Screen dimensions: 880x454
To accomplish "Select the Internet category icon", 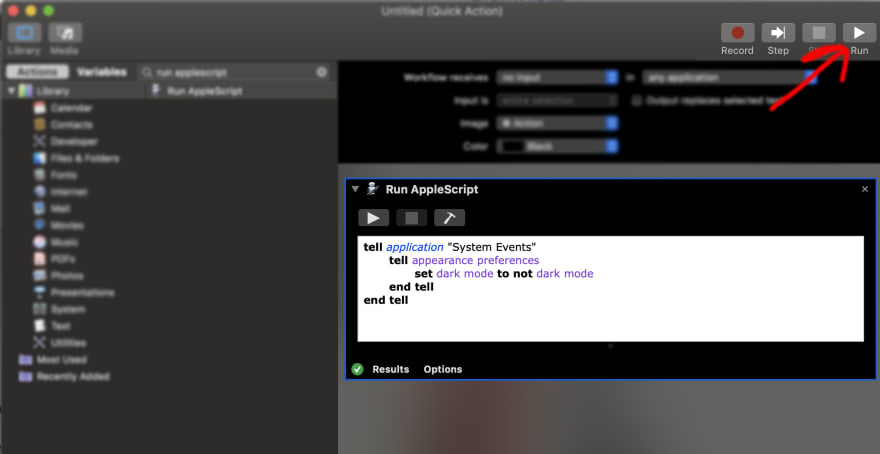I will pos(39,192).
